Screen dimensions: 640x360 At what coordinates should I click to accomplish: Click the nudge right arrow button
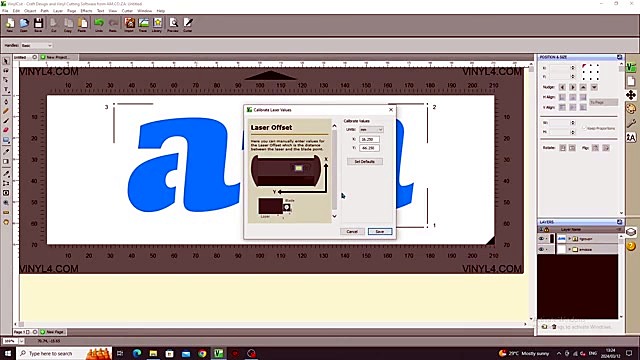tap(573, 87)
